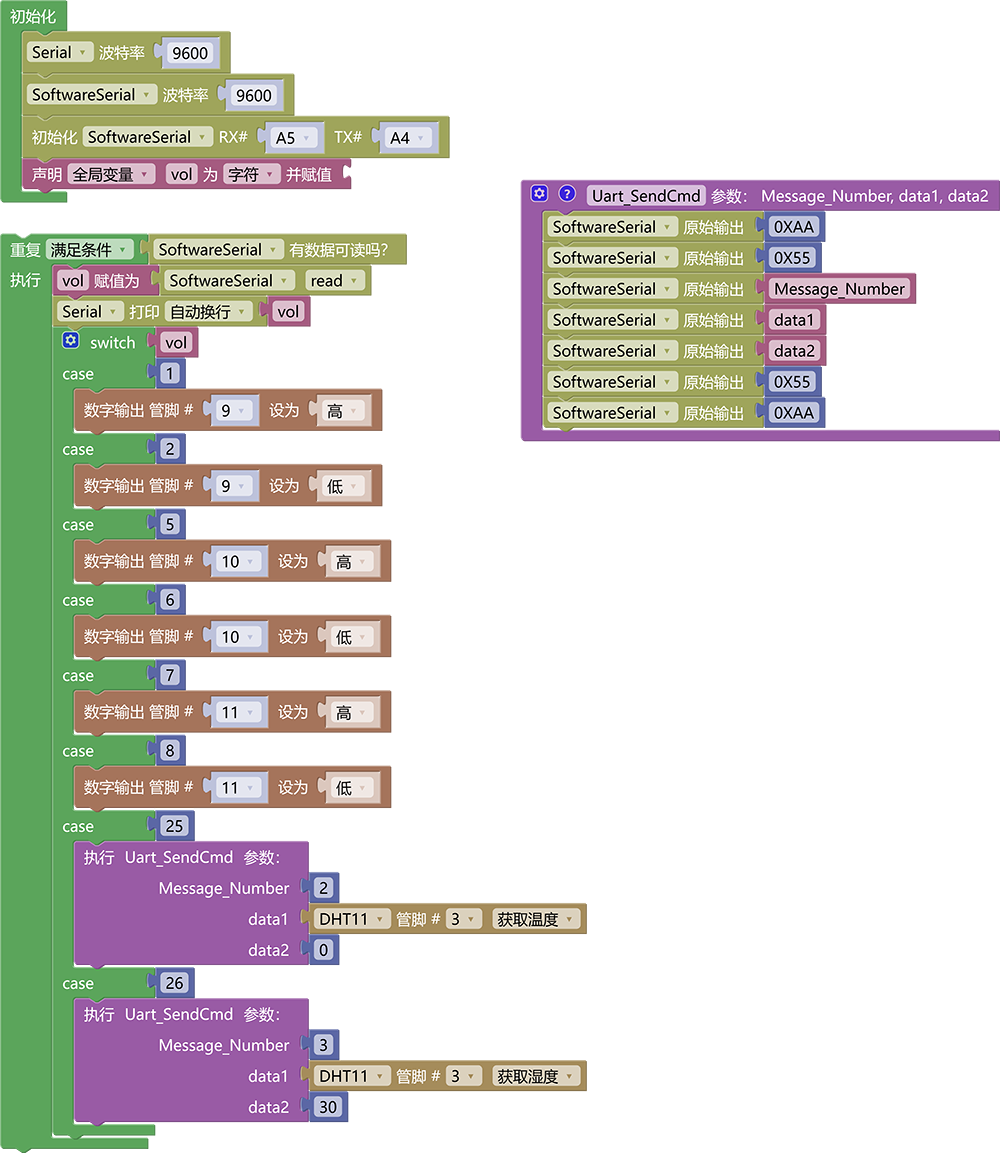Screen dimensions: 1000x1153
Task: Click the gear icon on the switch block
Action: [x=71, y=340]
